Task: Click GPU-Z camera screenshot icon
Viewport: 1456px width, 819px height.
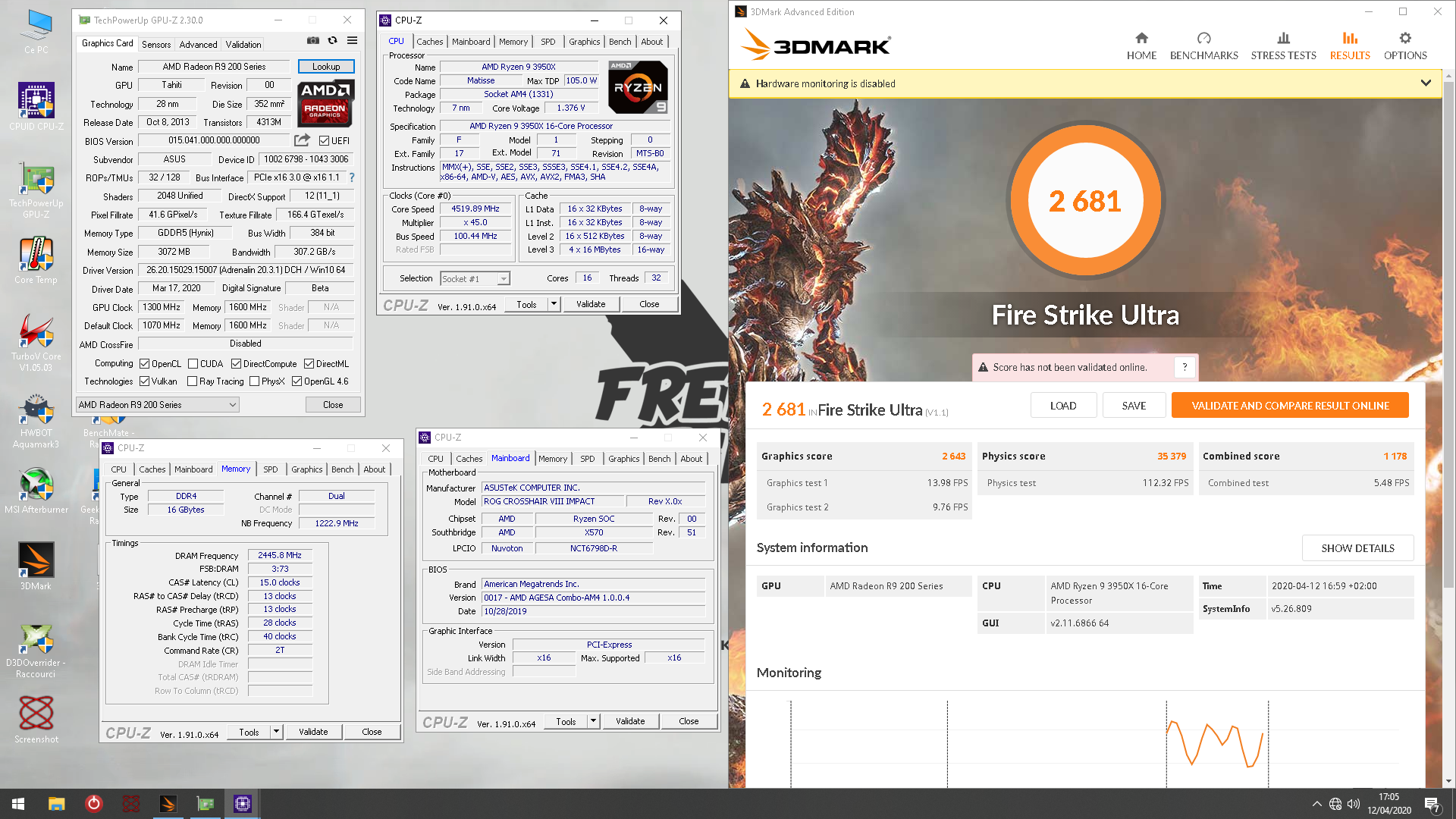Action: tap(312, 40)
